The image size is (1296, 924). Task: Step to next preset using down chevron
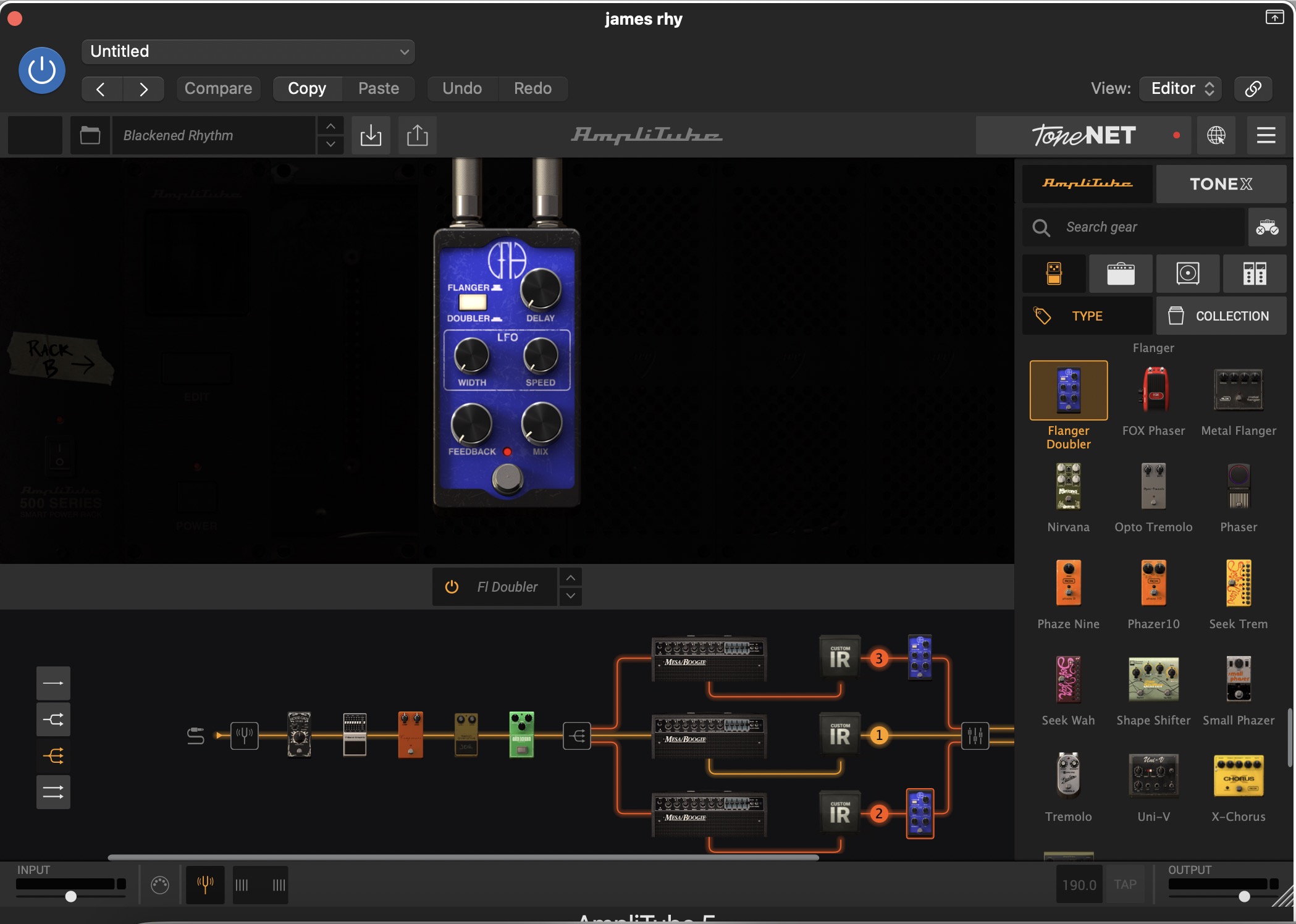[331, 145]
